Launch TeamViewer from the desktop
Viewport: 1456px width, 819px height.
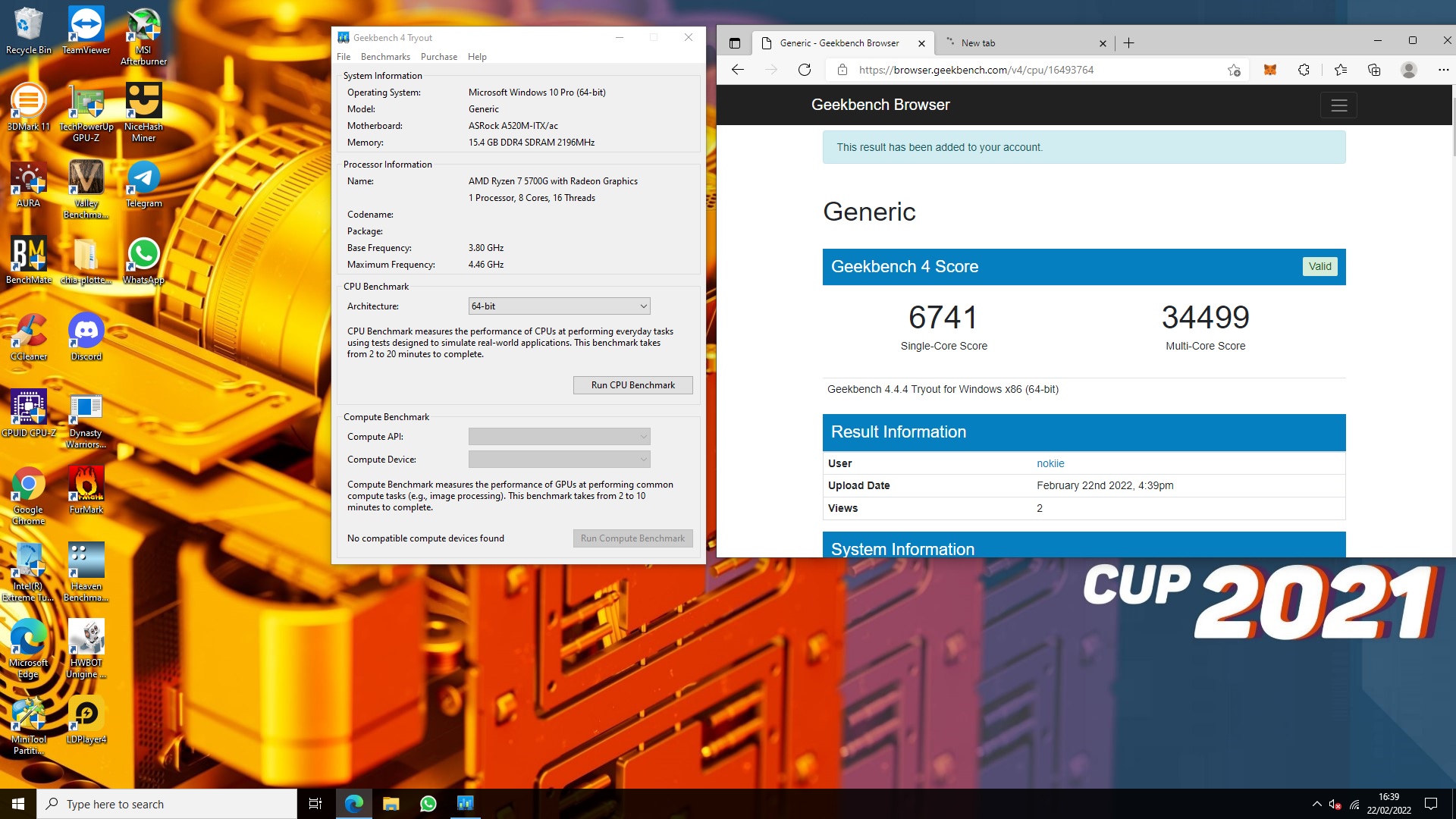click(x=86, y=30)
